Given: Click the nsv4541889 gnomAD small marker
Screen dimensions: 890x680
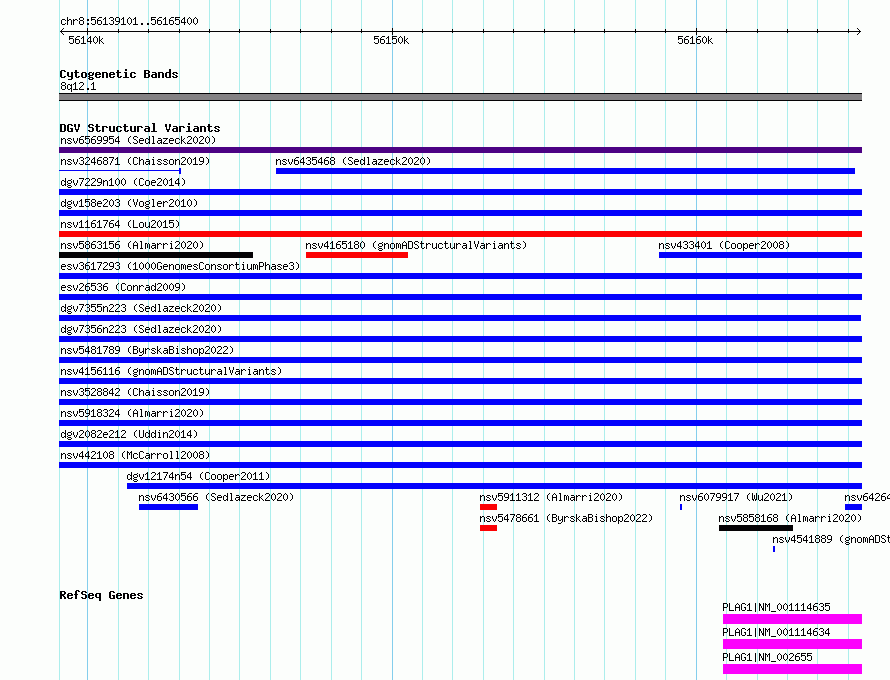Looking at the screenshot, I should 774,549.
